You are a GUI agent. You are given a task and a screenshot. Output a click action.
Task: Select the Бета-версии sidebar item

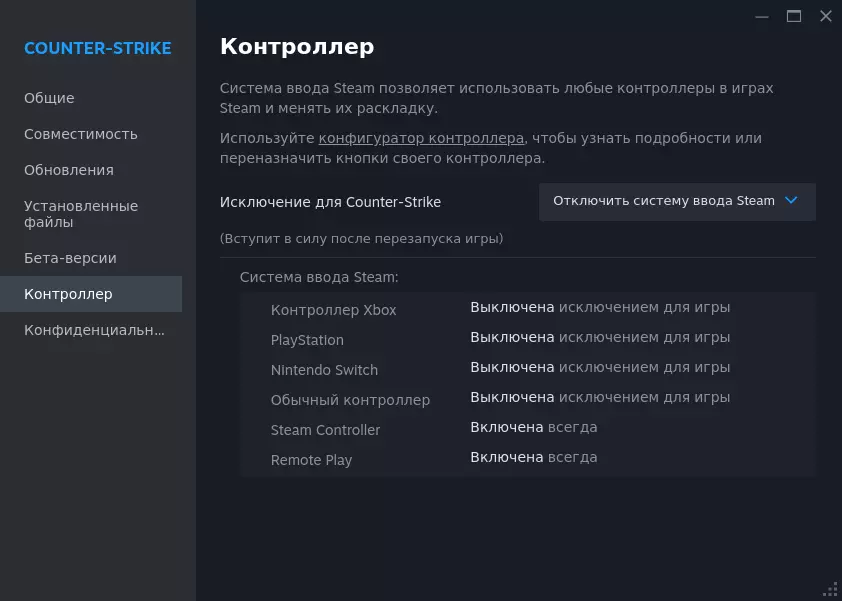point(70,258)
